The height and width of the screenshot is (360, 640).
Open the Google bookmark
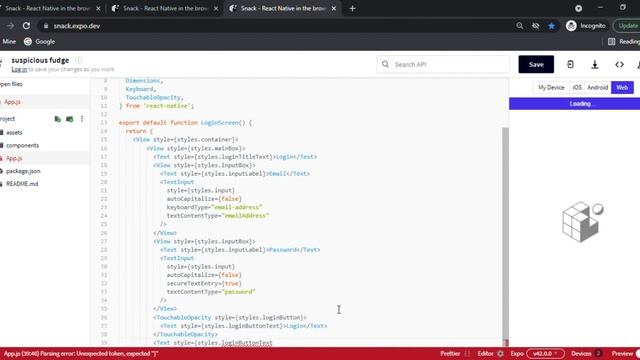(40, 42)
